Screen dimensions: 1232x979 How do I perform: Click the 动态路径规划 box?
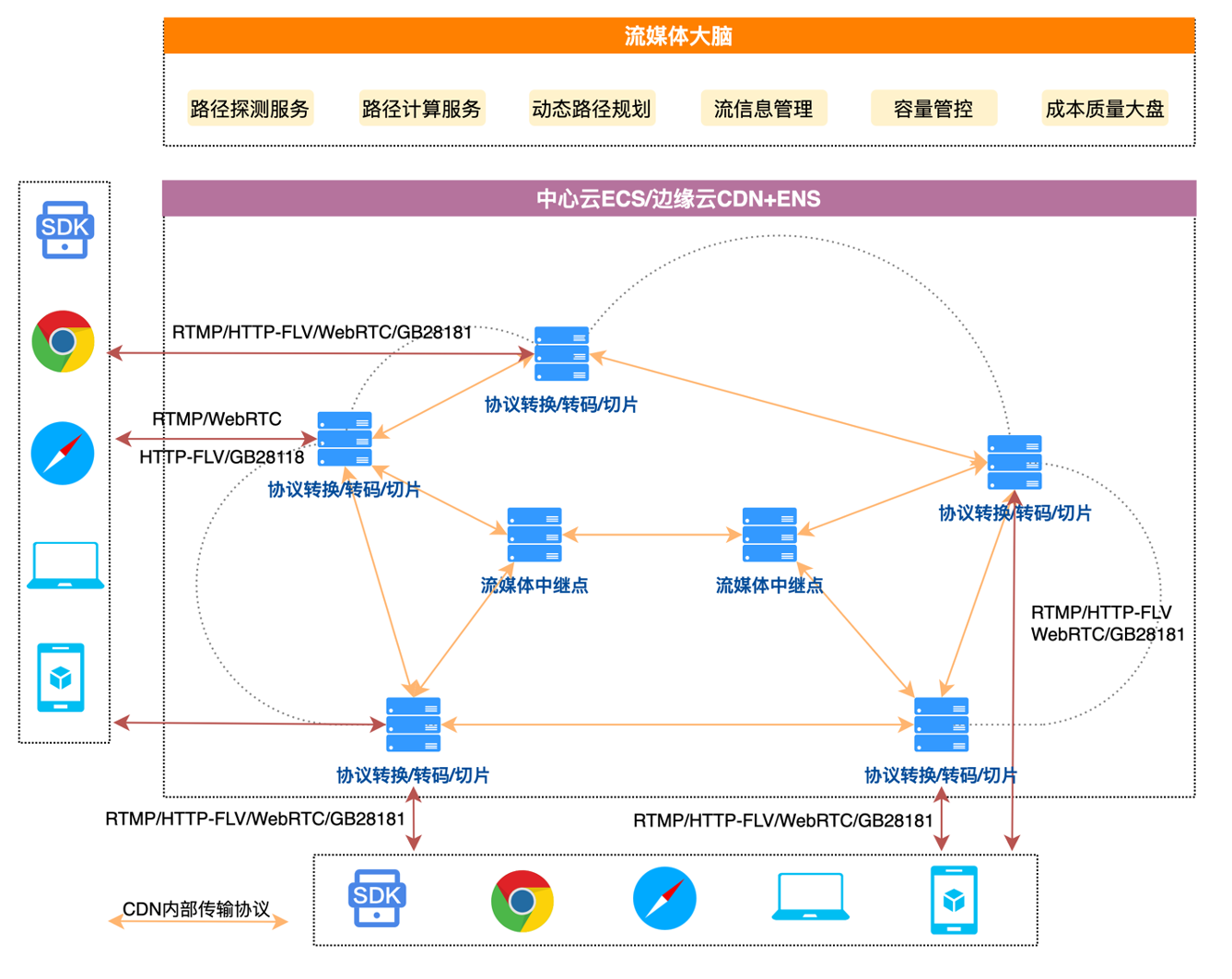coord(592,109)
